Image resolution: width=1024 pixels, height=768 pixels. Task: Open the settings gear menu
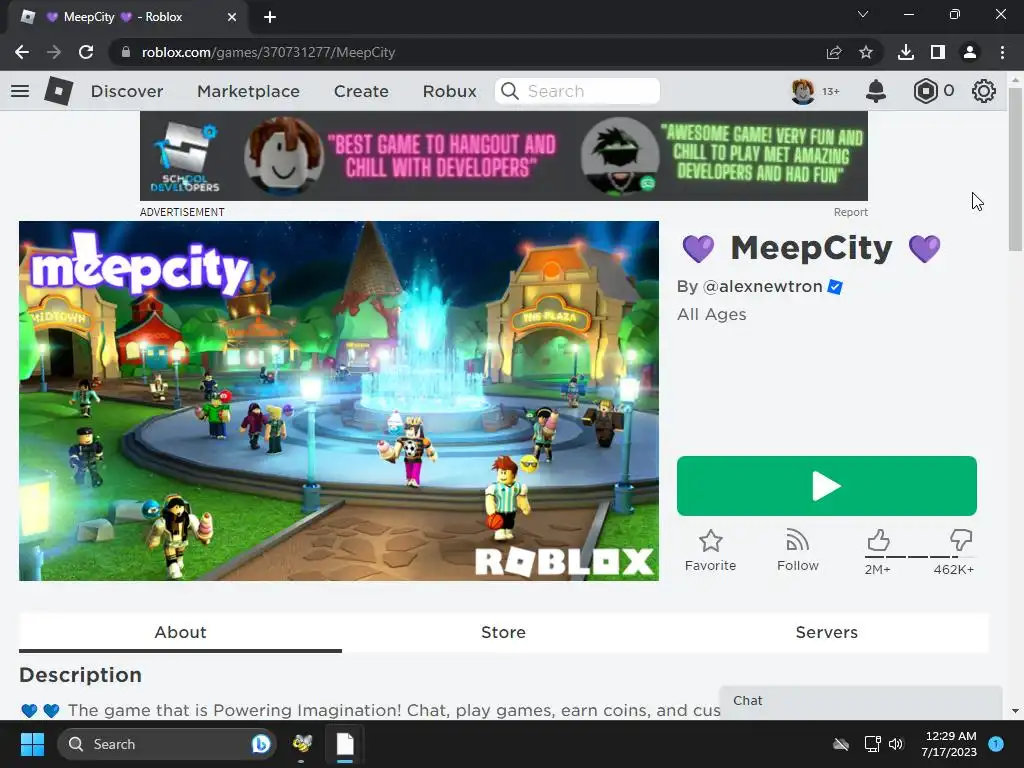(984, 91)
